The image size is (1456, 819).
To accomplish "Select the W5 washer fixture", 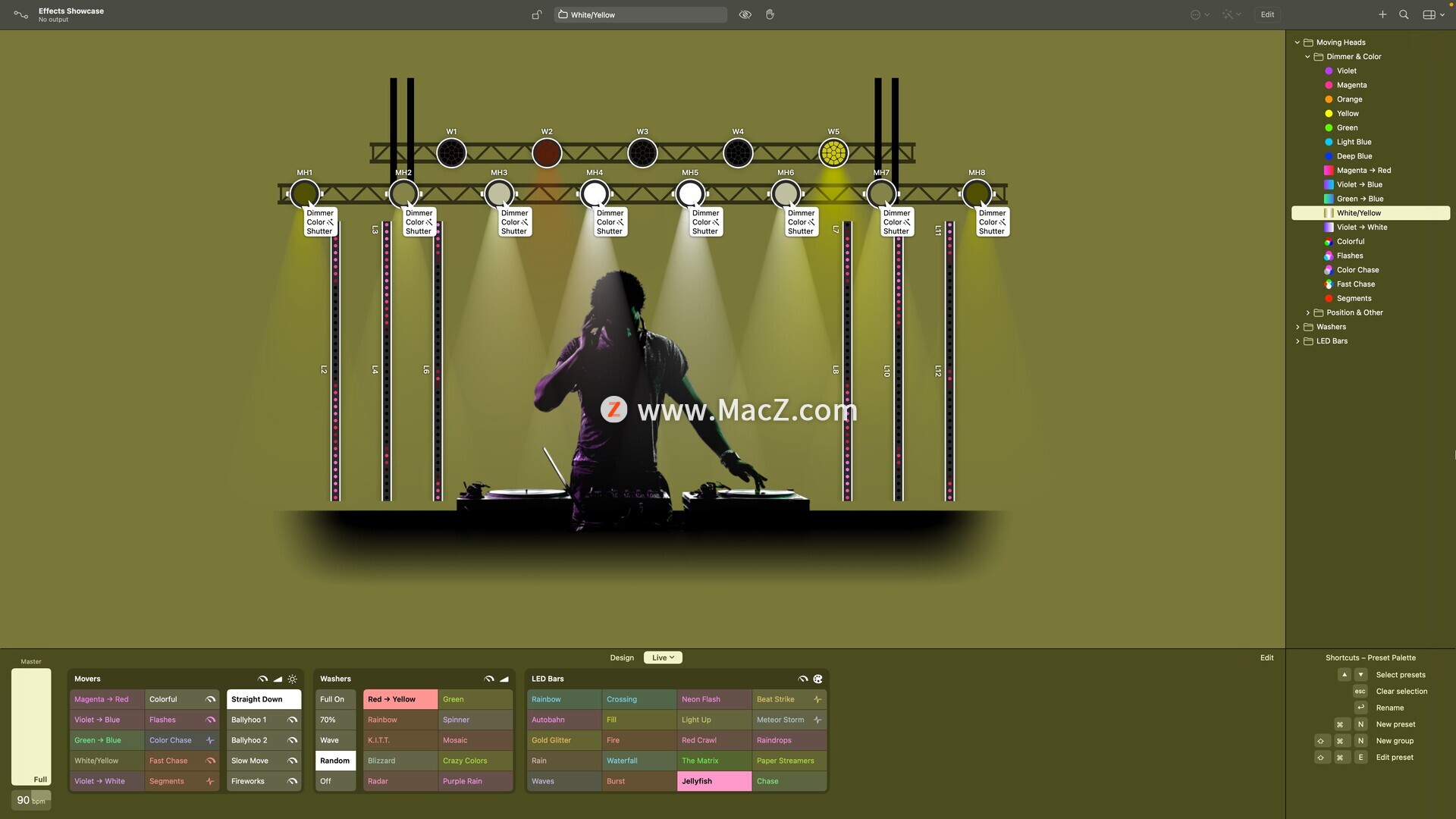I will pos(833,153).
